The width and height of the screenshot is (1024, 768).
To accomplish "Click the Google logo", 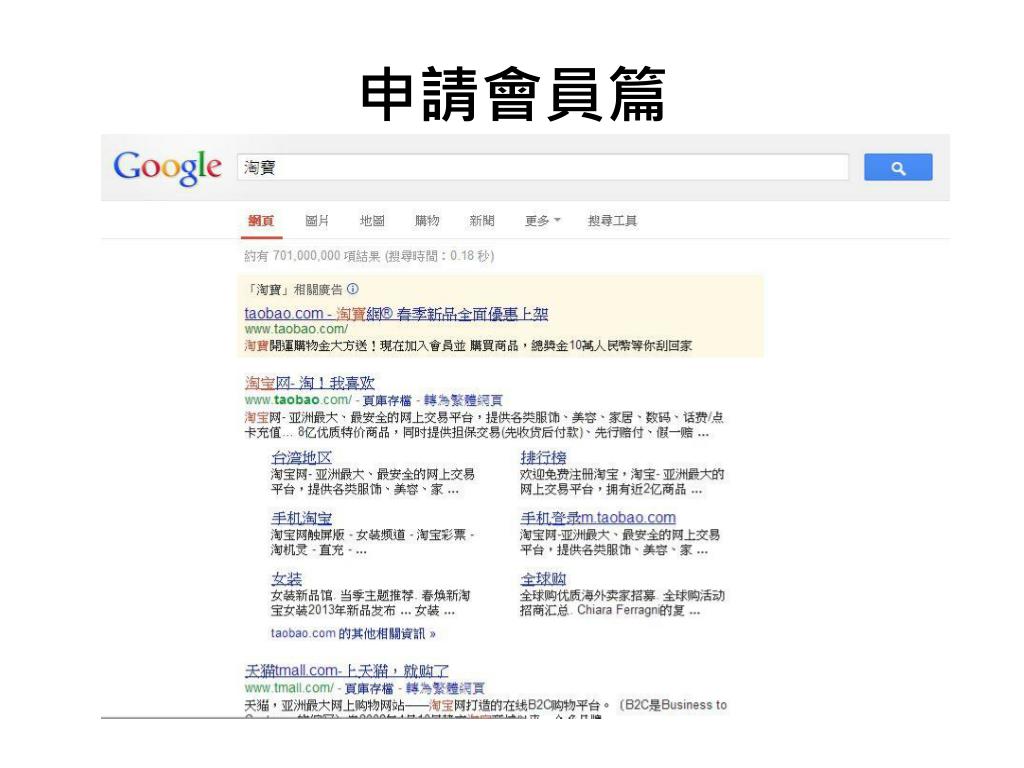I will click(168, 167).
